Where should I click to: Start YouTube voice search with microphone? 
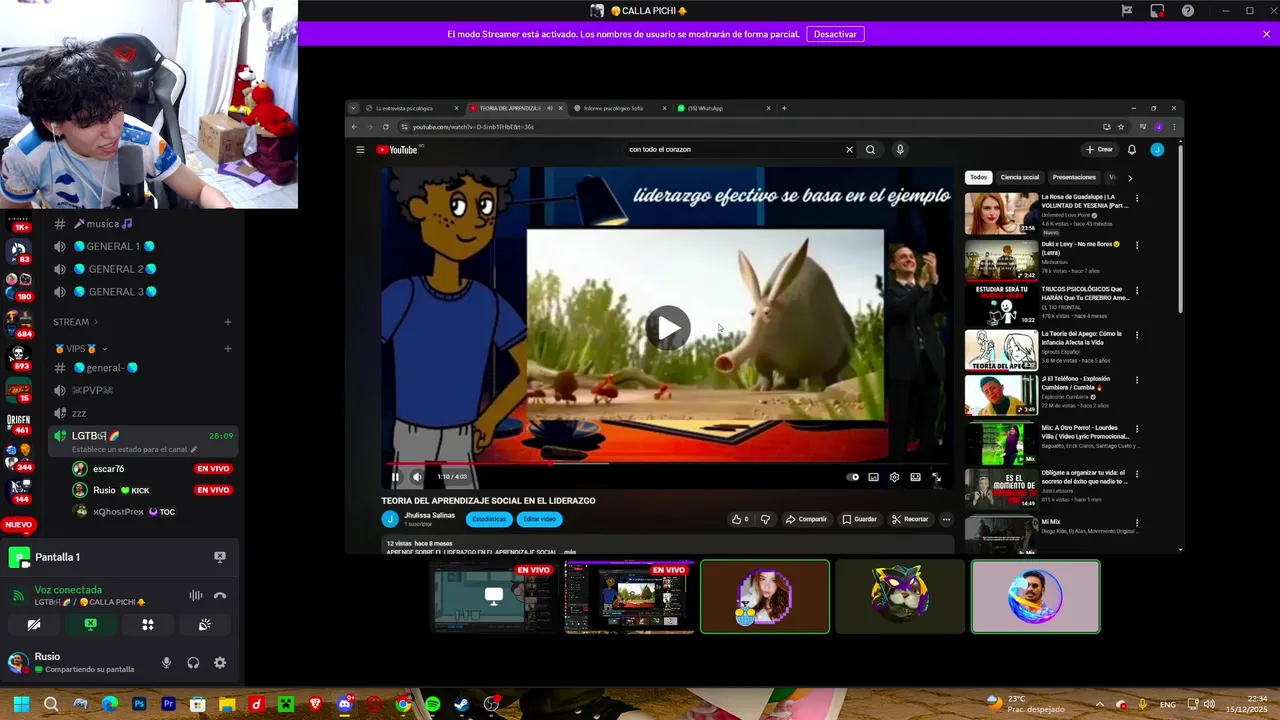pos(900,150)
